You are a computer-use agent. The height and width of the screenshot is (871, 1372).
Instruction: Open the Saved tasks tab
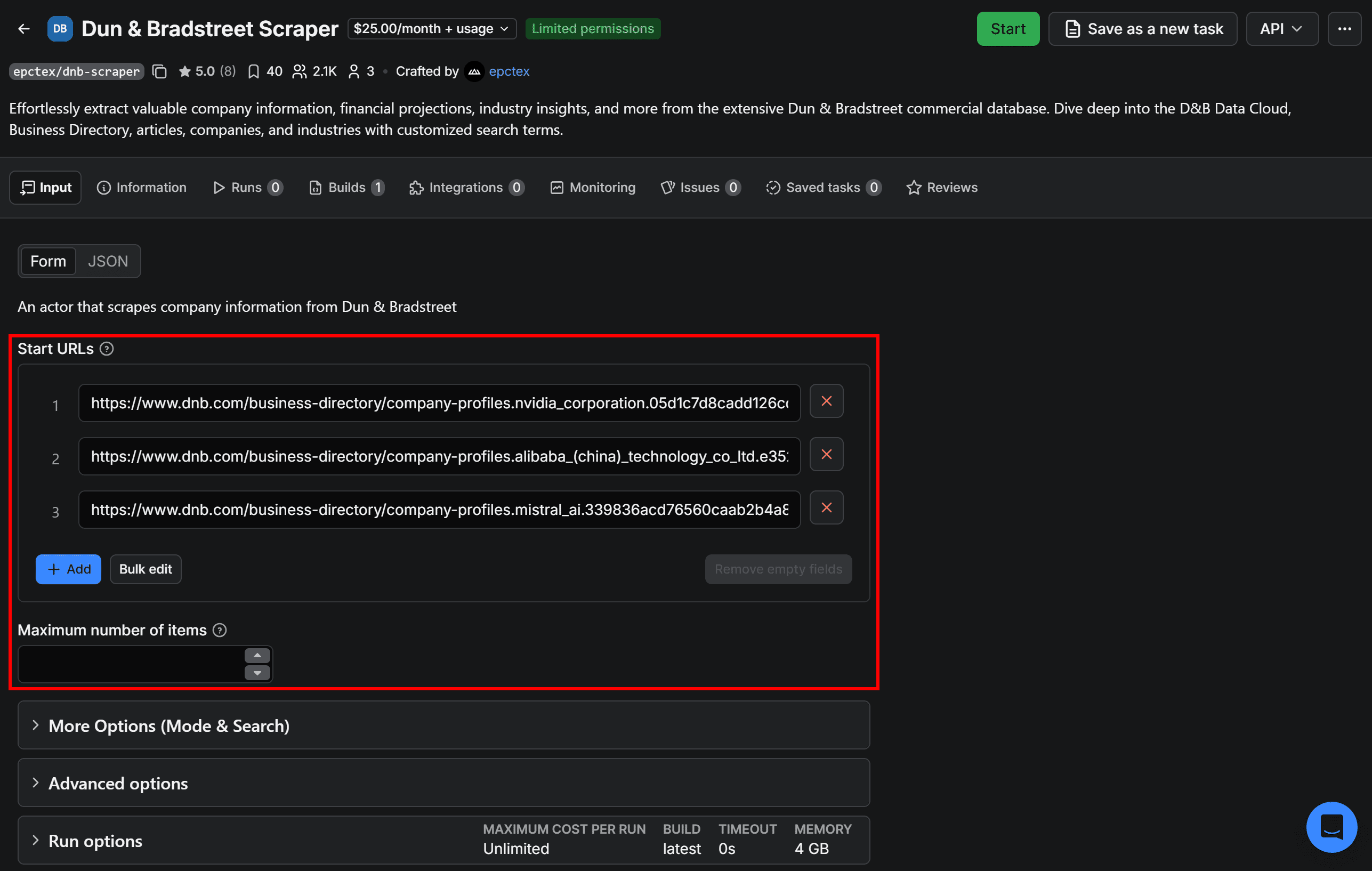[x=824, y=188]
